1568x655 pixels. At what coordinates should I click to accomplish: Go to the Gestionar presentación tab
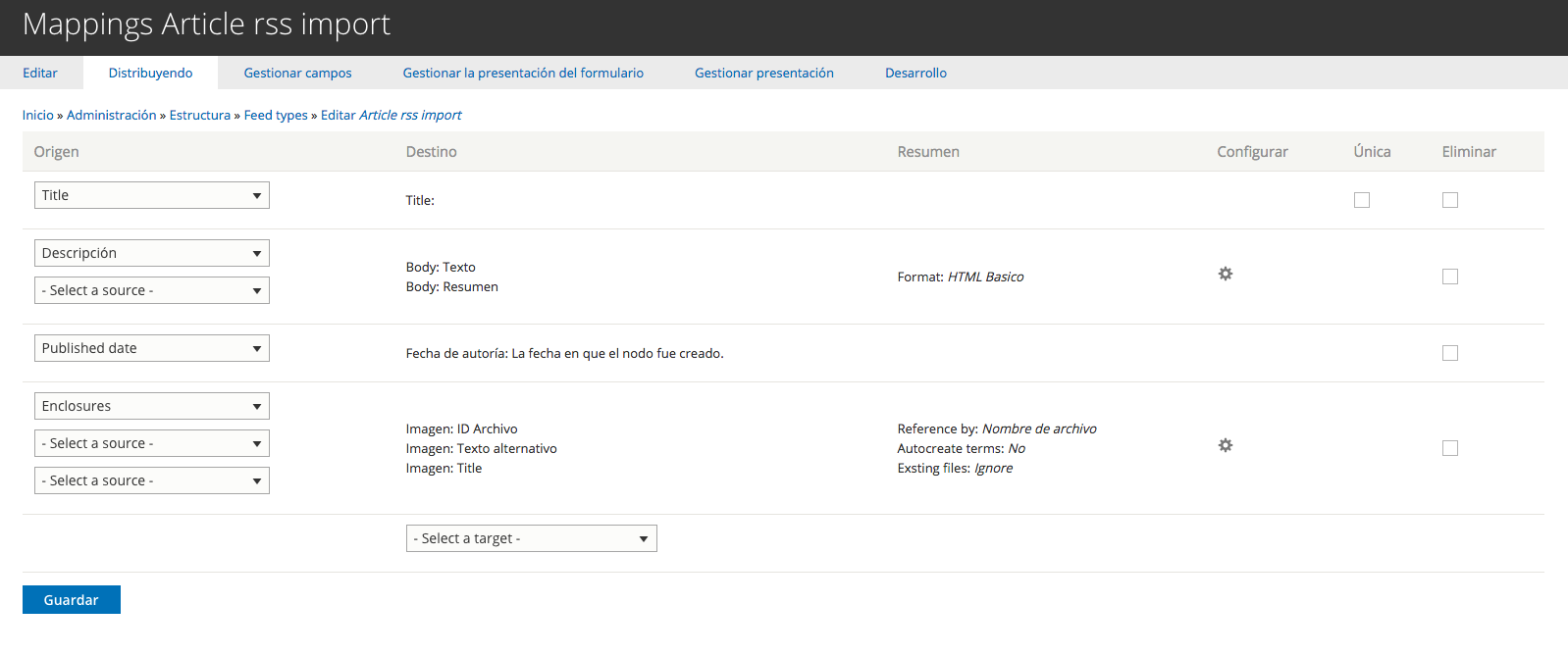[x=763, y=73]
